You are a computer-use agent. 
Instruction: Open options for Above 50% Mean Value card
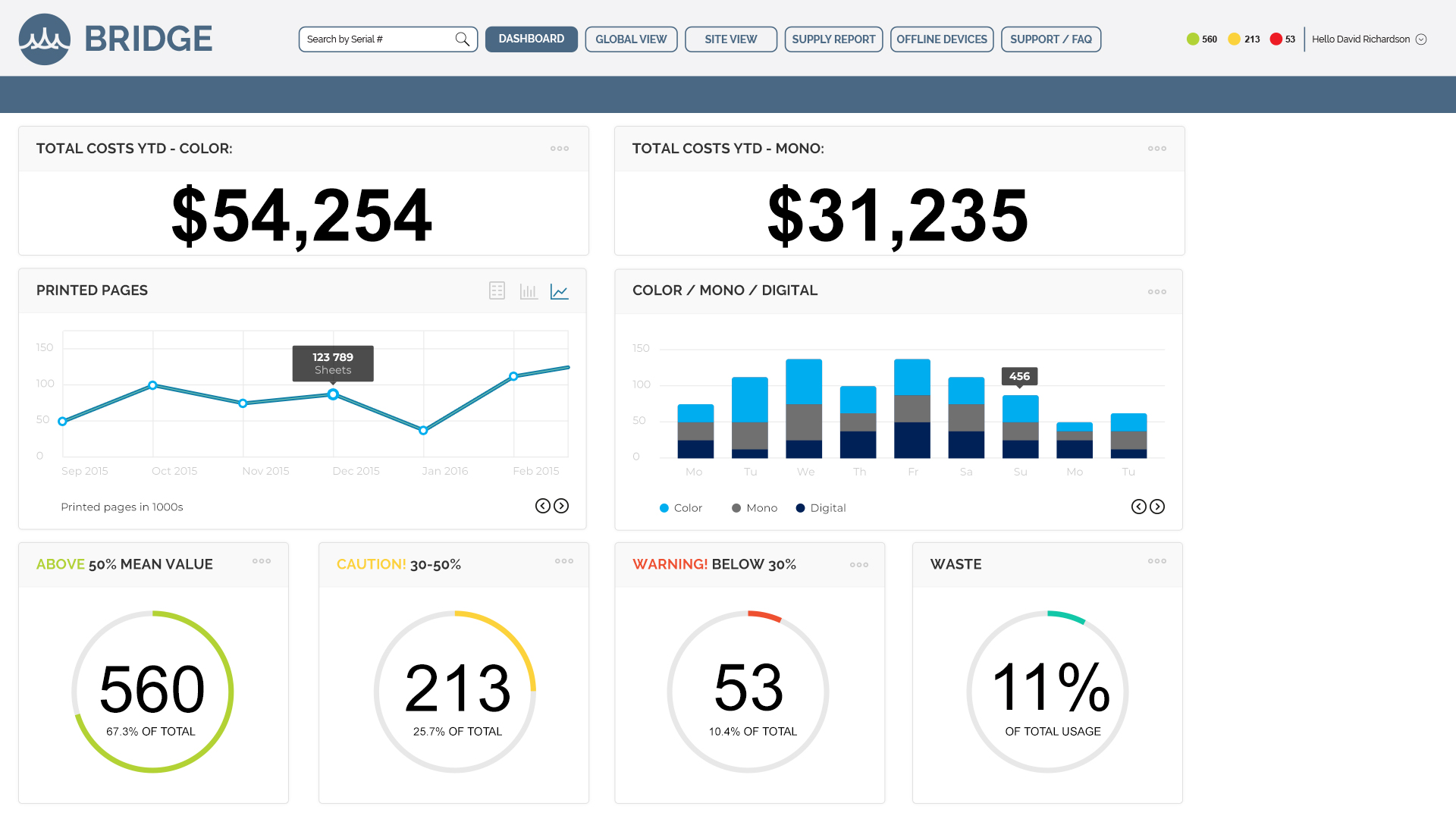(x=262, y=561)
